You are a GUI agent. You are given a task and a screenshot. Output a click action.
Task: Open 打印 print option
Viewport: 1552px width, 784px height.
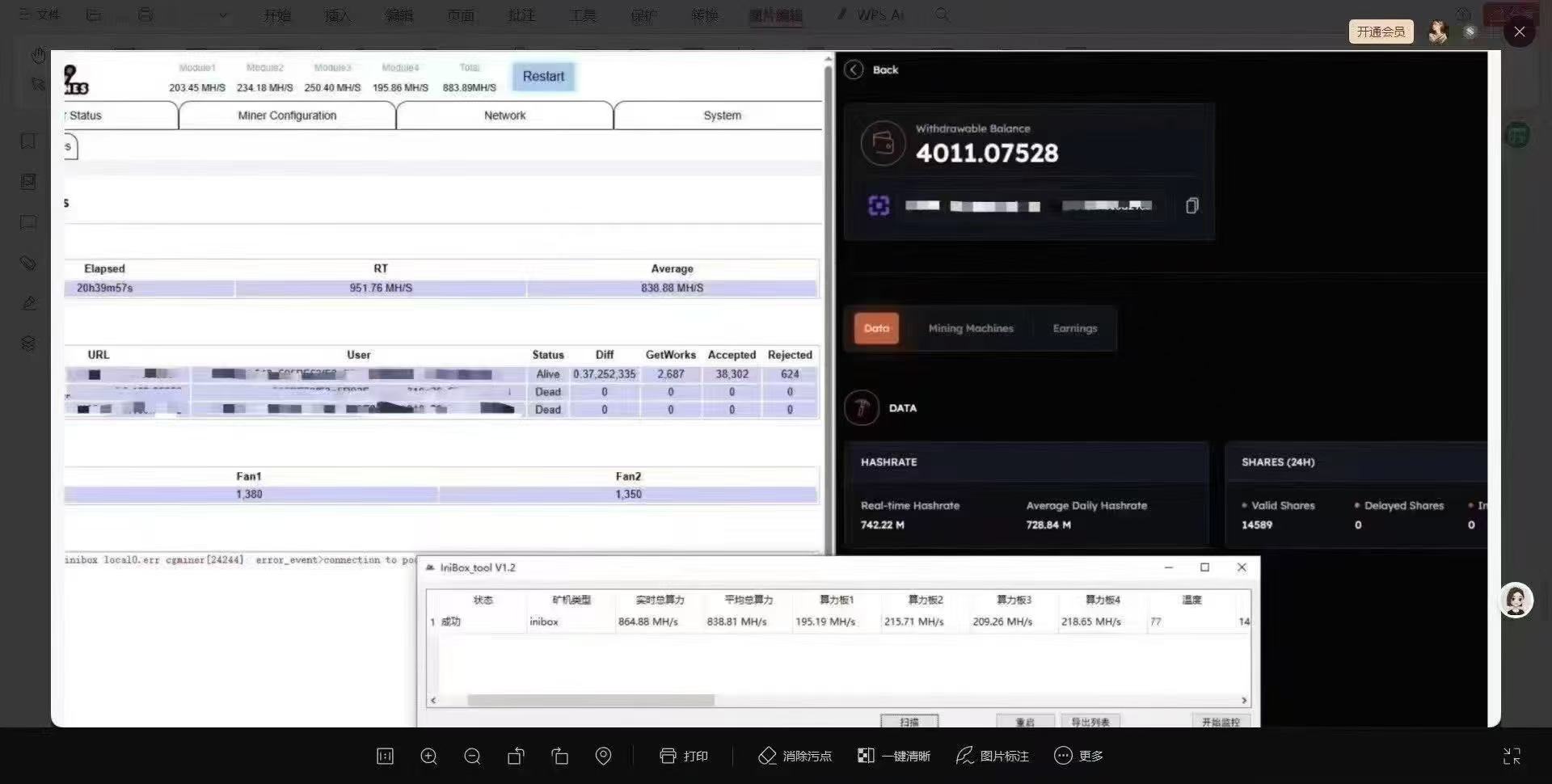pyautogui.click(x=684, y=756)
